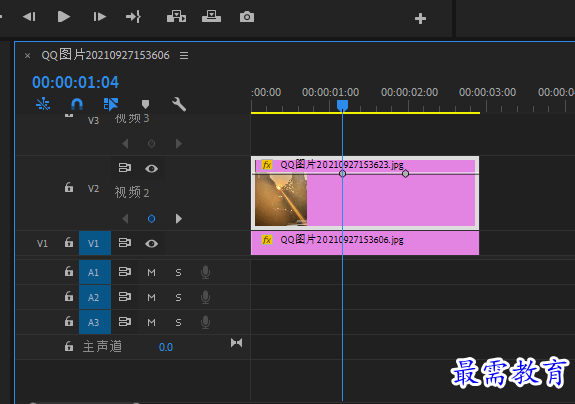Image resolution: width=575 pixels, height=404 pixels.
Task: Click the Add Marker icon
Action: [145, 104]
